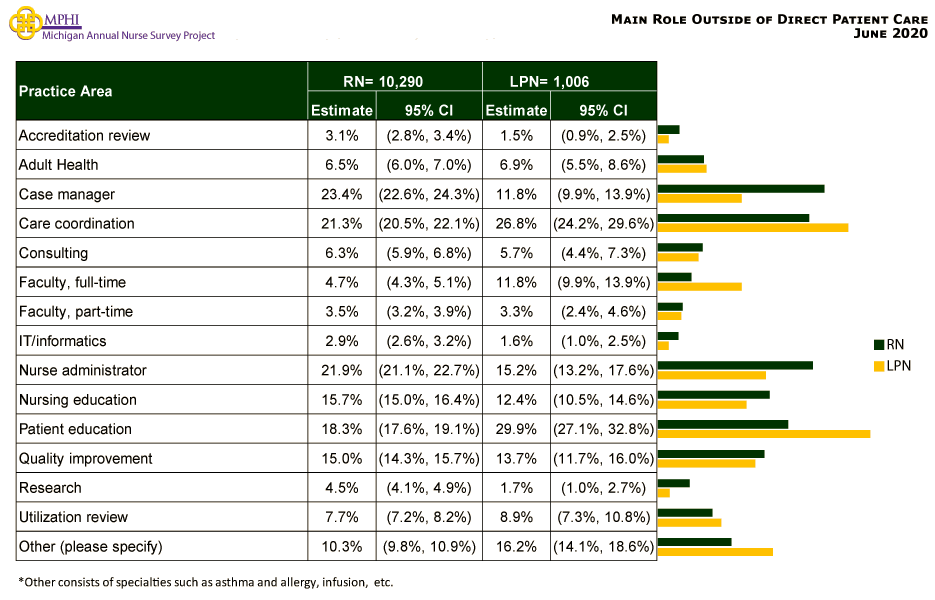Click the Patient education LPN estimate 29.9%
The image size is (935, 600).
coord(516,429)
